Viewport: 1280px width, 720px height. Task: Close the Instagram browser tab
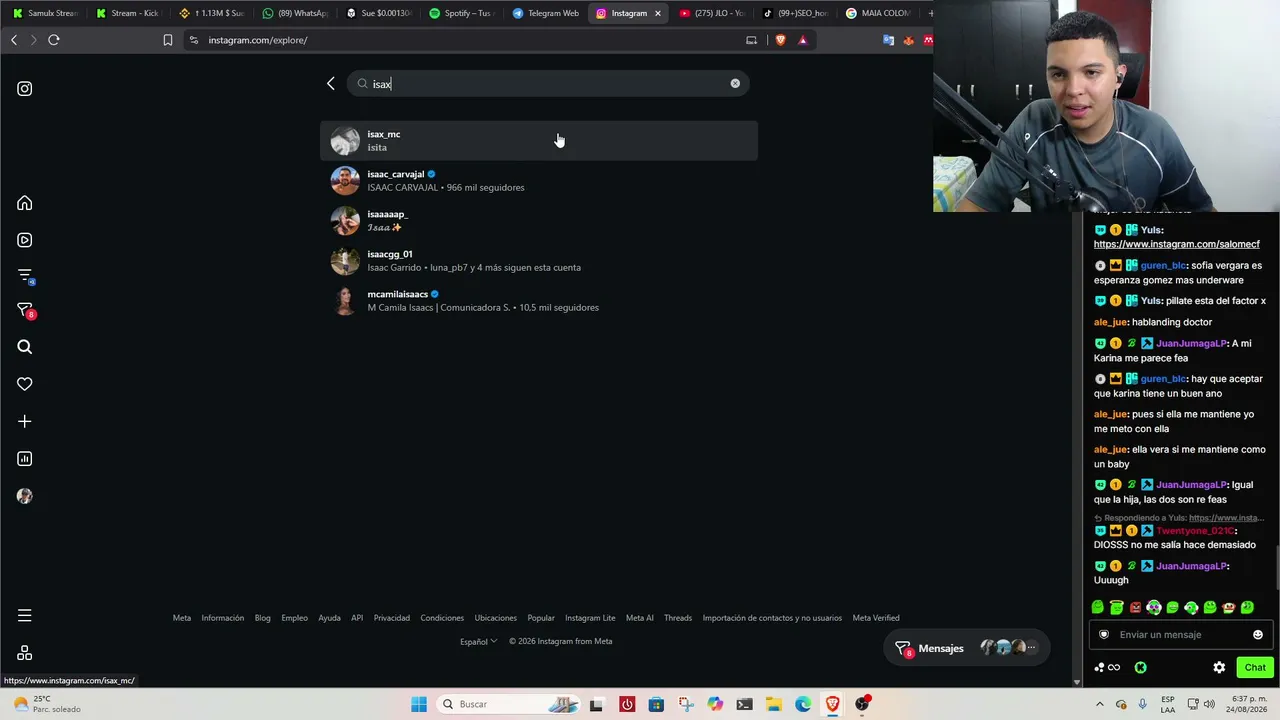[x=658, y=13]
